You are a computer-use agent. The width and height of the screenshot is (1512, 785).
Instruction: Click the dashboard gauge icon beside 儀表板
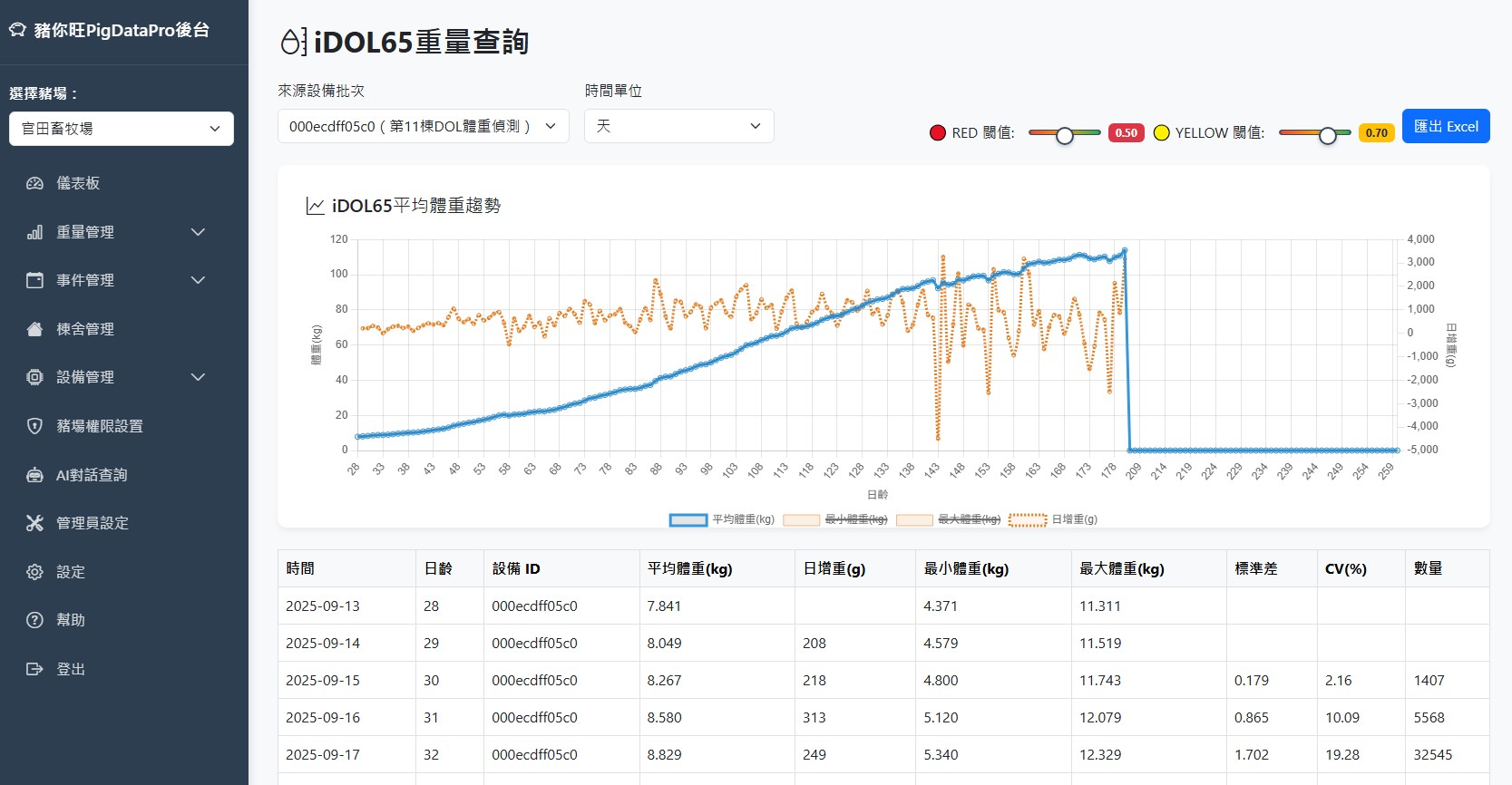pos(34,183)
